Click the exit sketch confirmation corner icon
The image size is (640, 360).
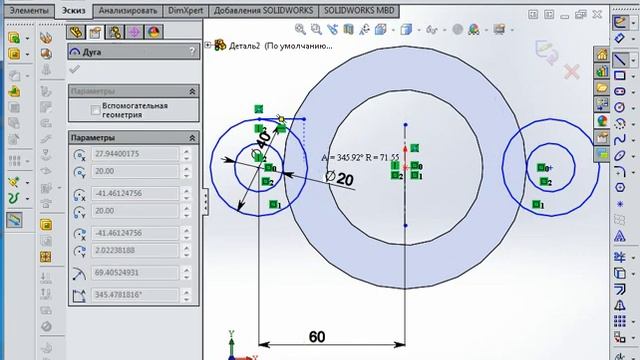click(547, 52)
